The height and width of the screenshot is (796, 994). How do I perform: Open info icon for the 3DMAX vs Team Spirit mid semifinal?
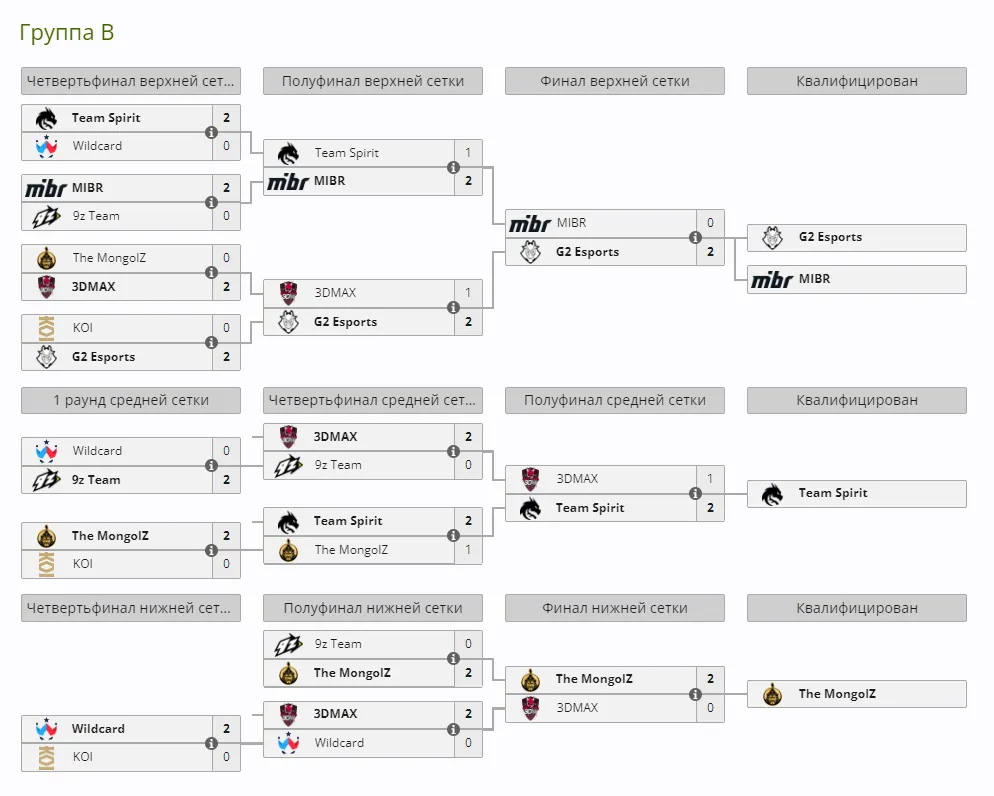[x=695, y=493]
